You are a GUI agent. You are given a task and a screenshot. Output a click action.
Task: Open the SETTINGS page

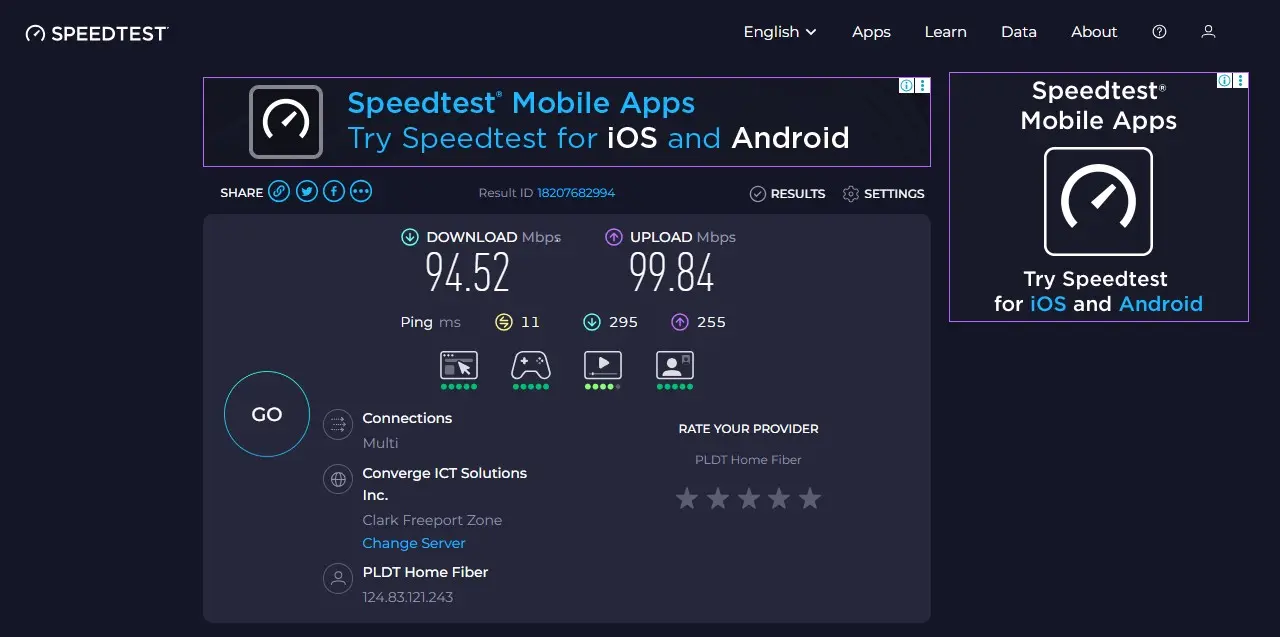883,194
